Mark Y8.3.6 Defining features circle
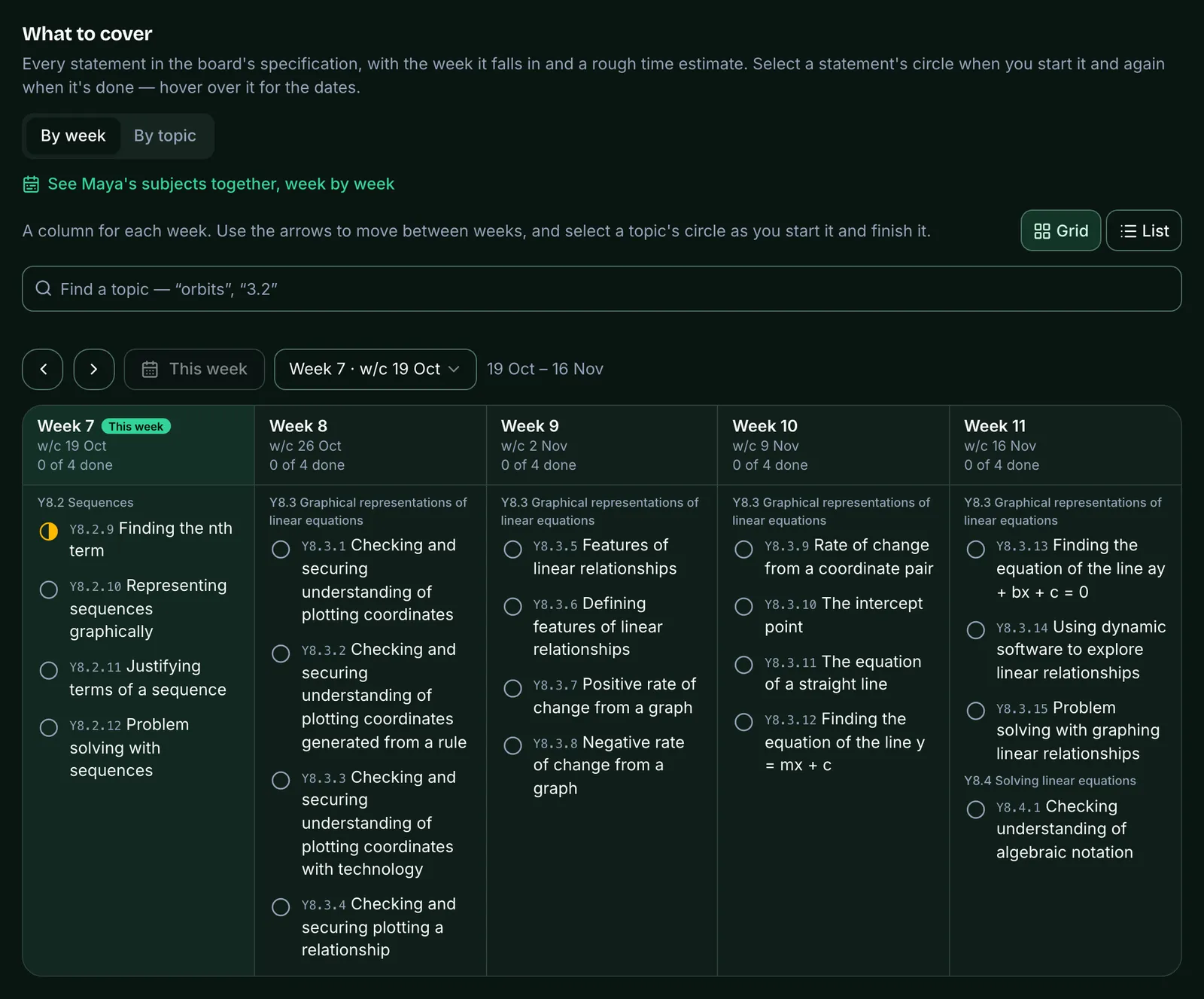Image resolution: width=1204 pixels, height=999 pixels. coord(512,607)
